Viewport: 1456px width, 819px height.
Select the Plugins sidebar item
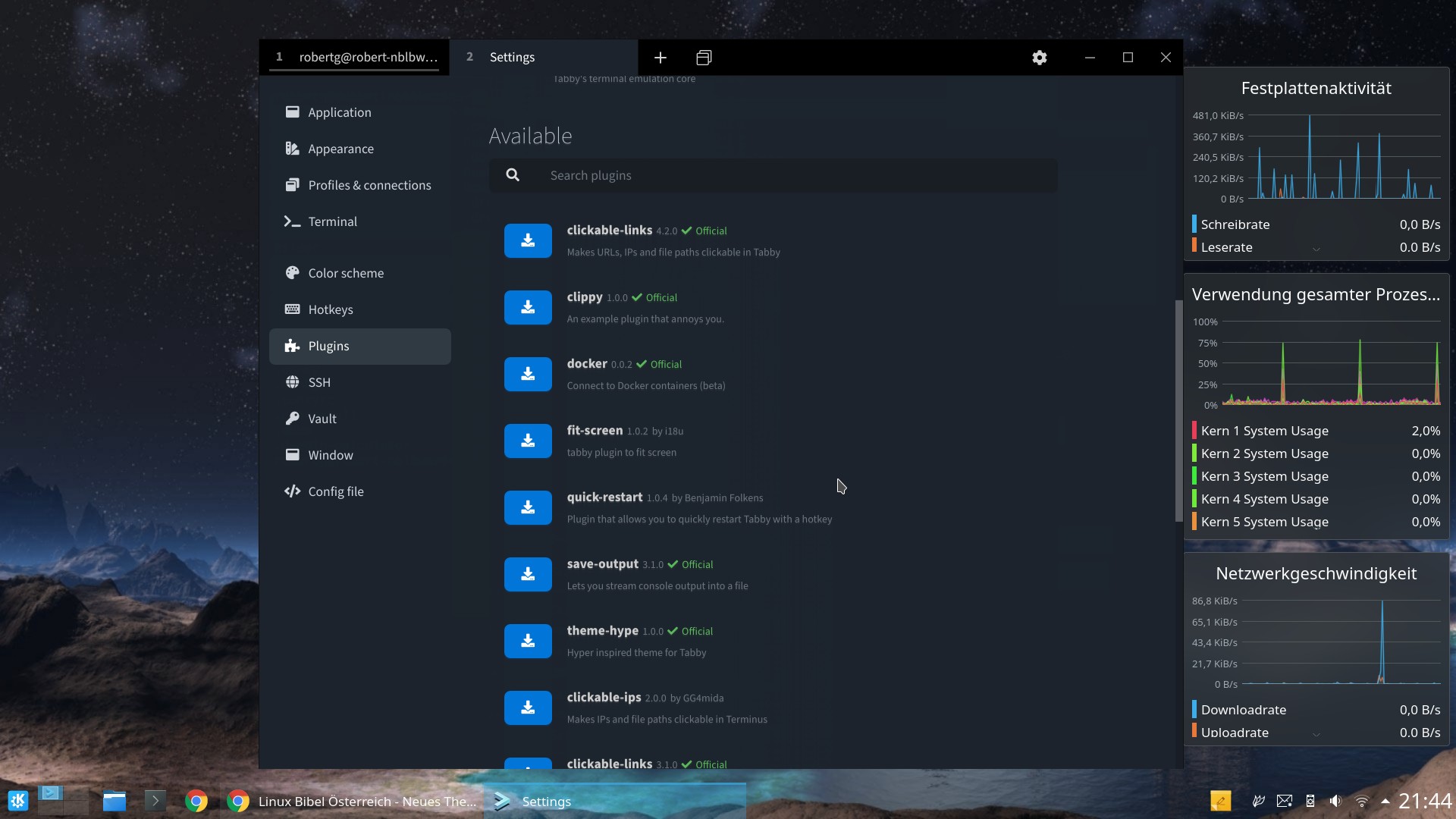pyautogui.click(x=360, y=346)
